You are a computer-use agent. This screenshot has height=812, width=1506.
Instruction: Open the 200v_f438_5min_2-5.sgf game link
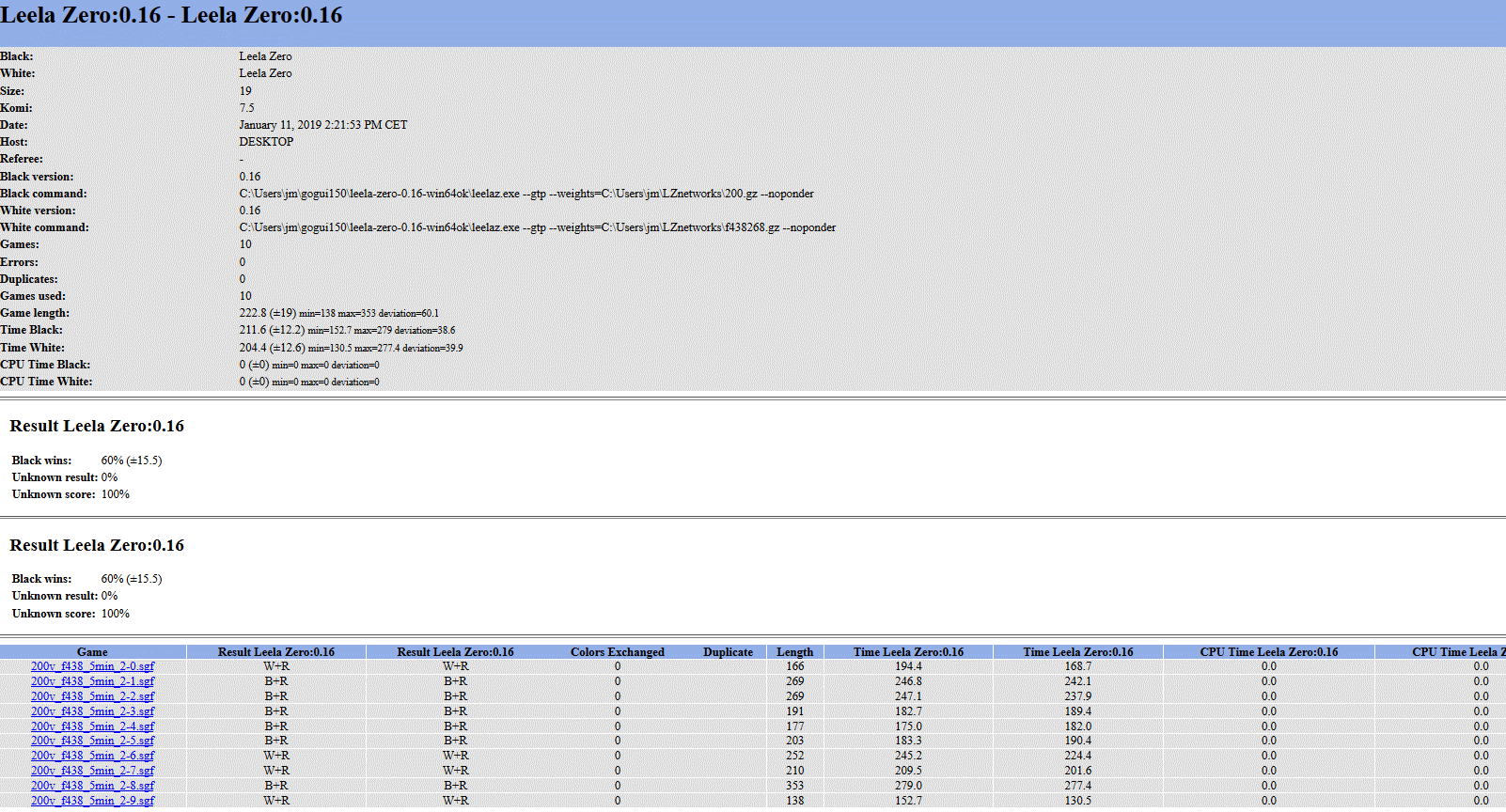tap(92, 741)
